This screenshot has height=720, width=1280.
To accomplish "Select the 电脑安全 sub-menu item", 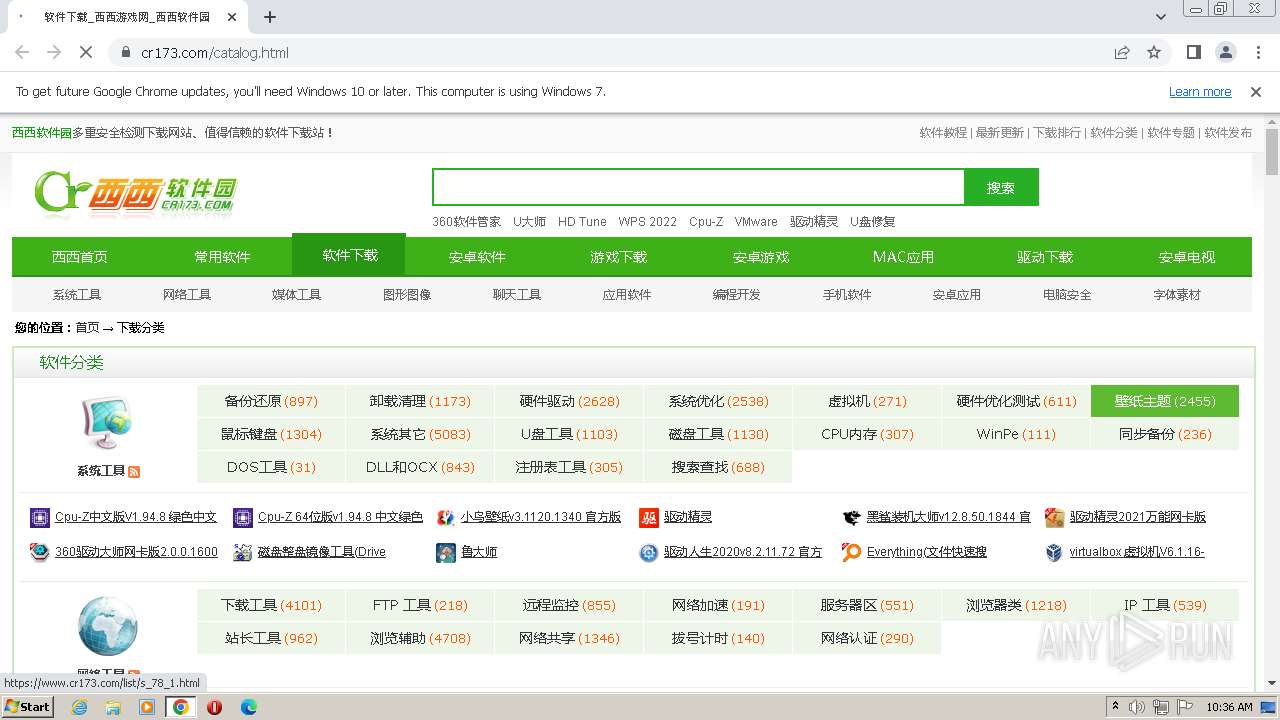I will [1067, 295].
